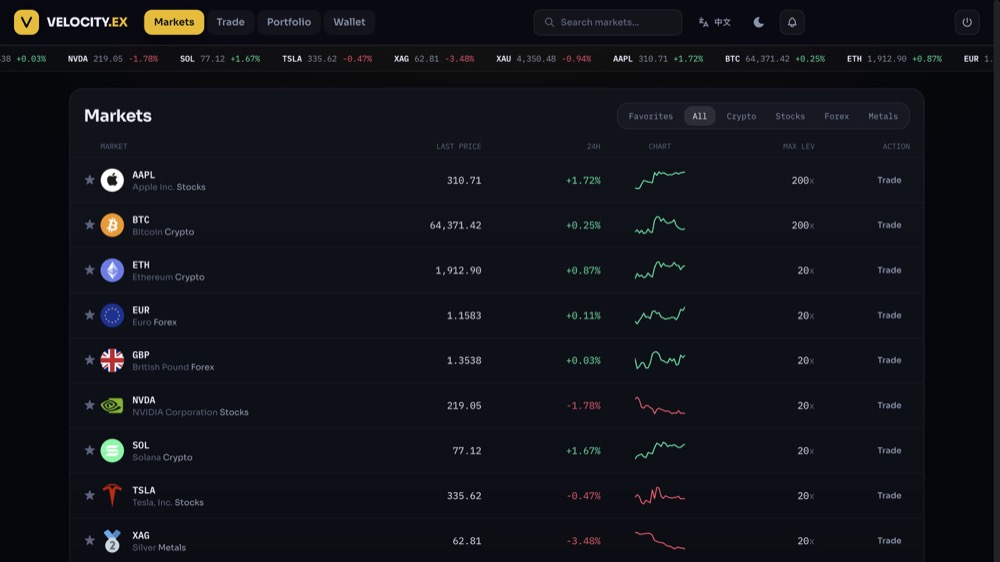1000x562 pixels.
Task: Star the GBP market row
Action: pyautogui.click(x=89, y=360)
